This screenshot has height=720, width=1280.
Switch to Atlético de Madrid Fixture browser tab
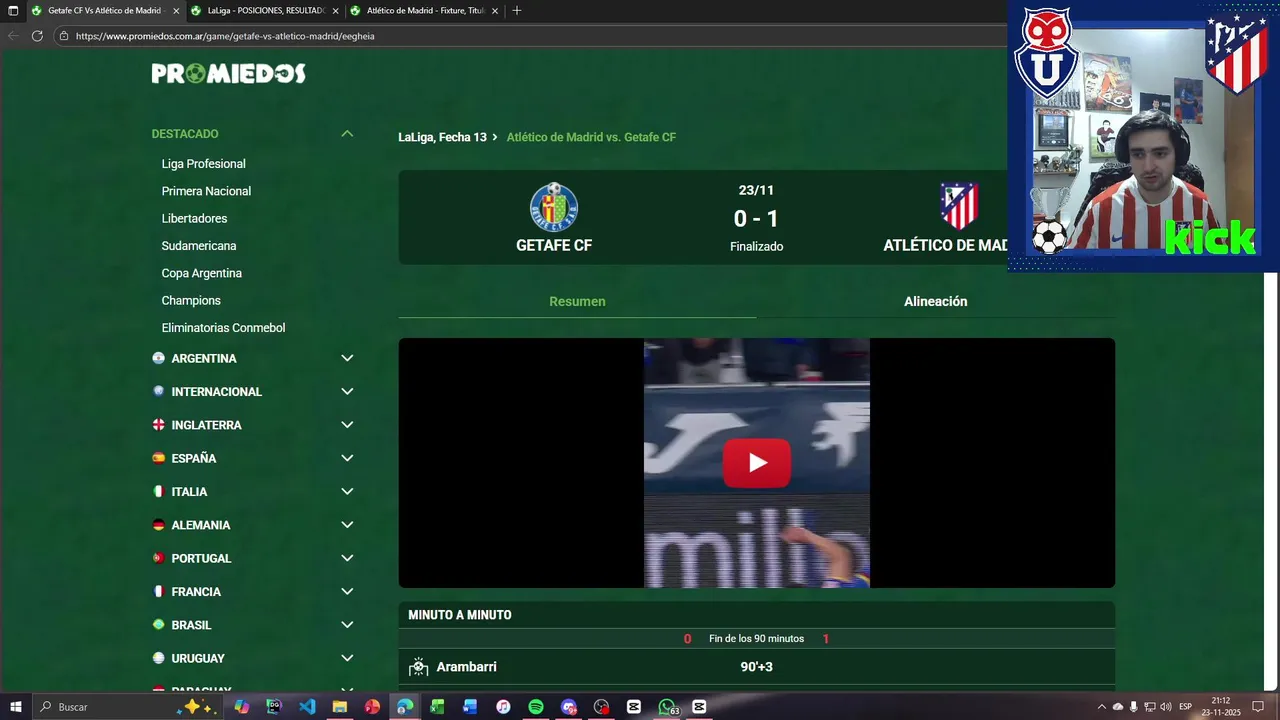424,11
